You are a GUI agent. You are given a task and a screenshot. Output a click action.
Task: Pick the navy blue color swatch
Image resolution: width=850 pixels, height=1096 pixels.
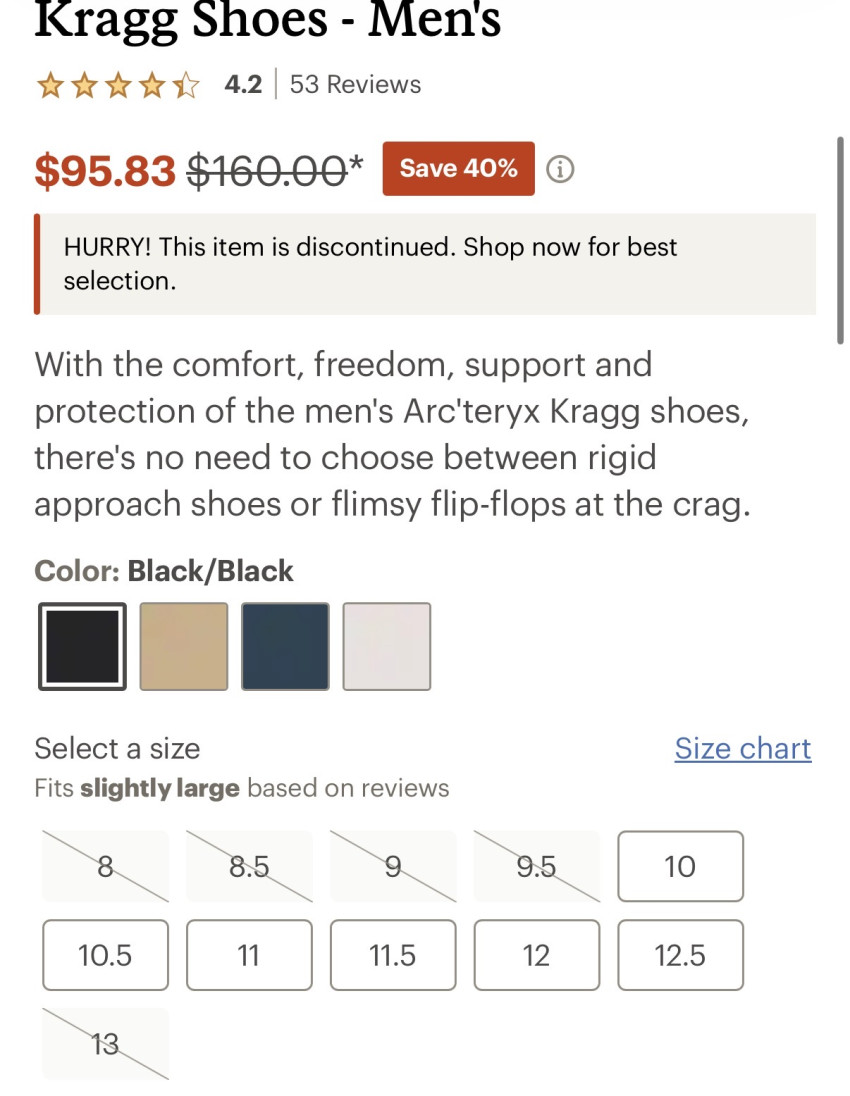pyautogui.click(x=285, y=646)
